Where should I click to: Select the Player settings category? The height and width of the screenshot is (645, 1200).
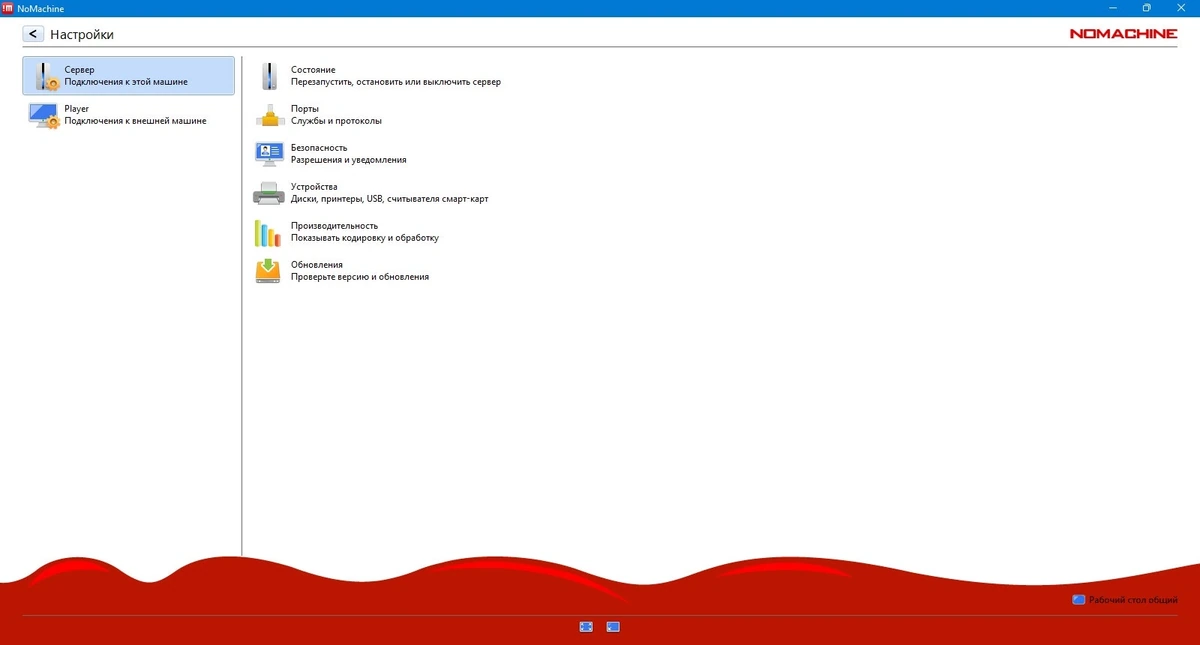coord(128,115)
